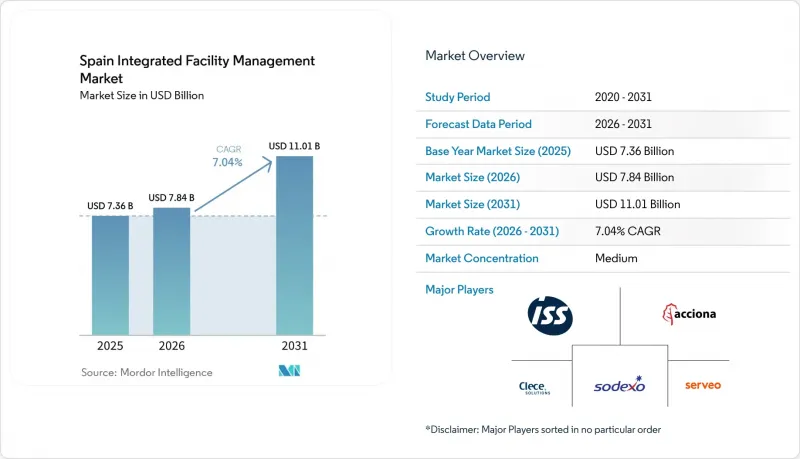
Task: Select the Sodexo logo
Action: click(620, 385)
